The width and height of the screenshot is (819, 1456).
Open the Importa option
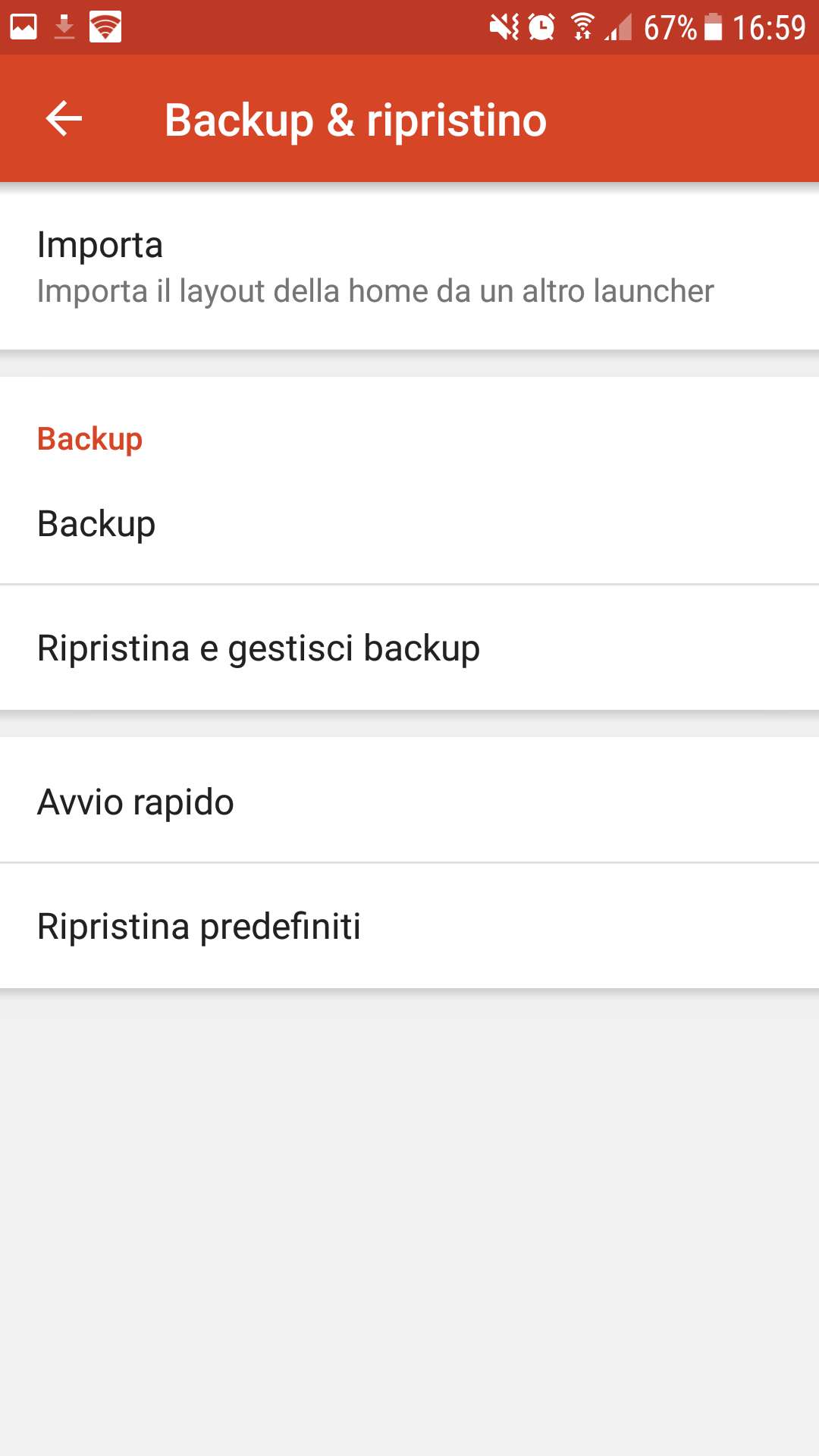click(100, 245)
